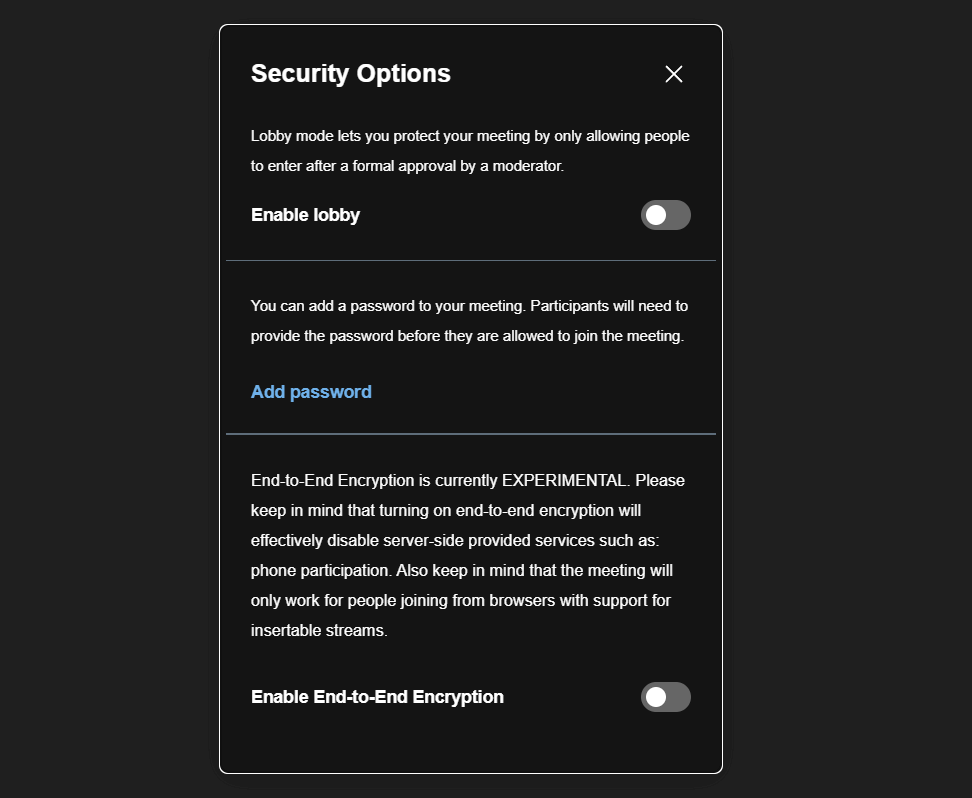Click the divider line below Add password

pos(470,434)
